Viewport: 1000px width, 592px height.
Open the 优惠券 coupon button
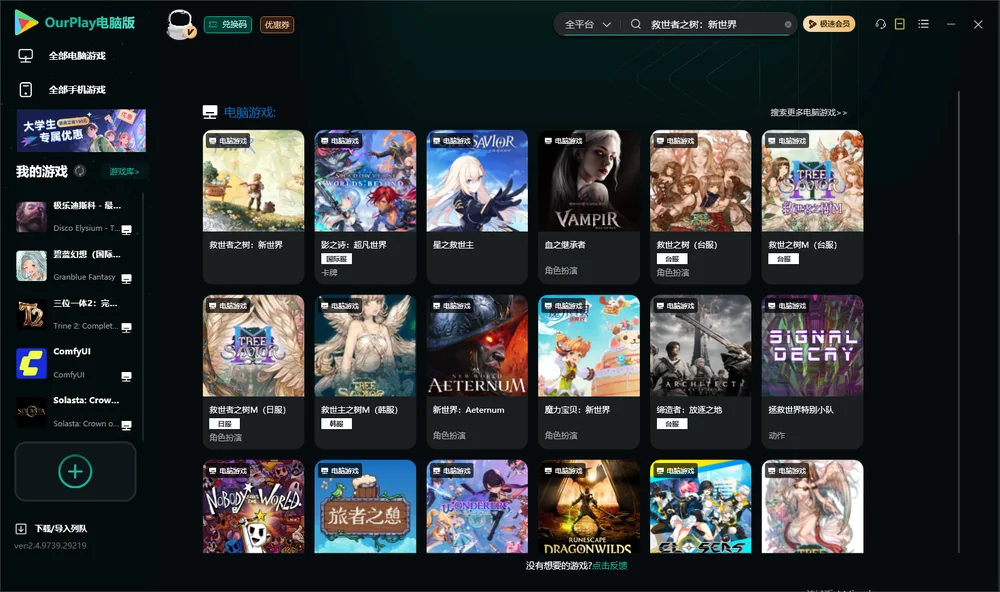click(277, 25)
